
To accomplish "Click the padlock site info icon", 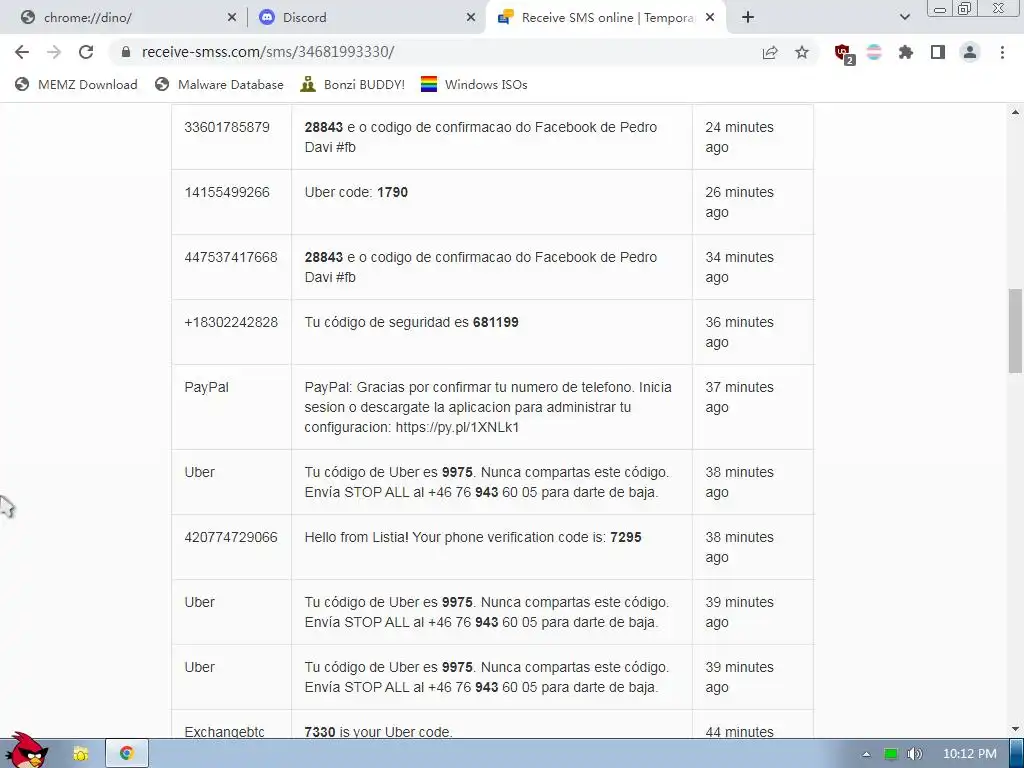I will tap(126, 52).
